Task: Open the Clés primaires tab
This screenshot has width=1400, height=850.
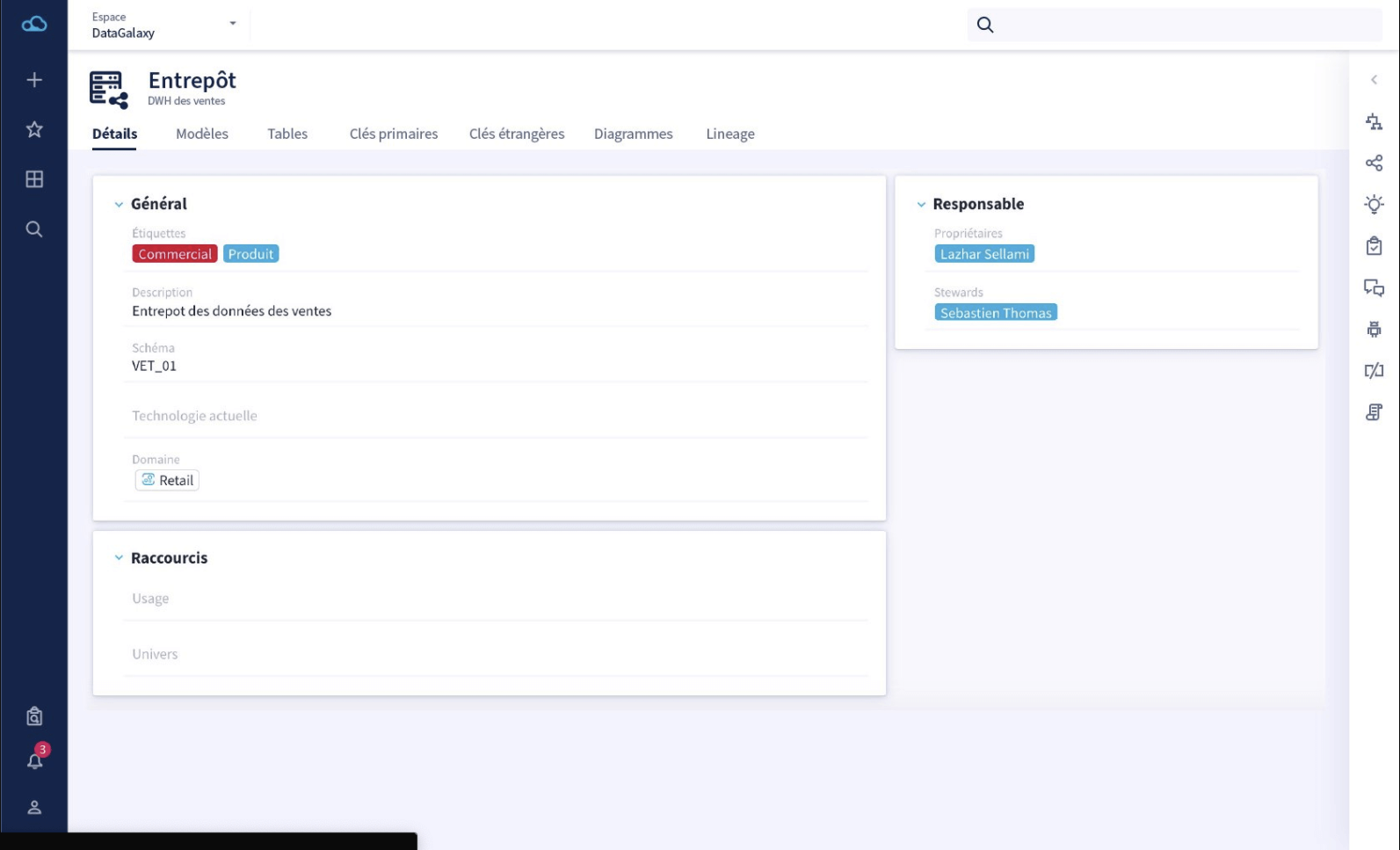Action: pos(394,134)
